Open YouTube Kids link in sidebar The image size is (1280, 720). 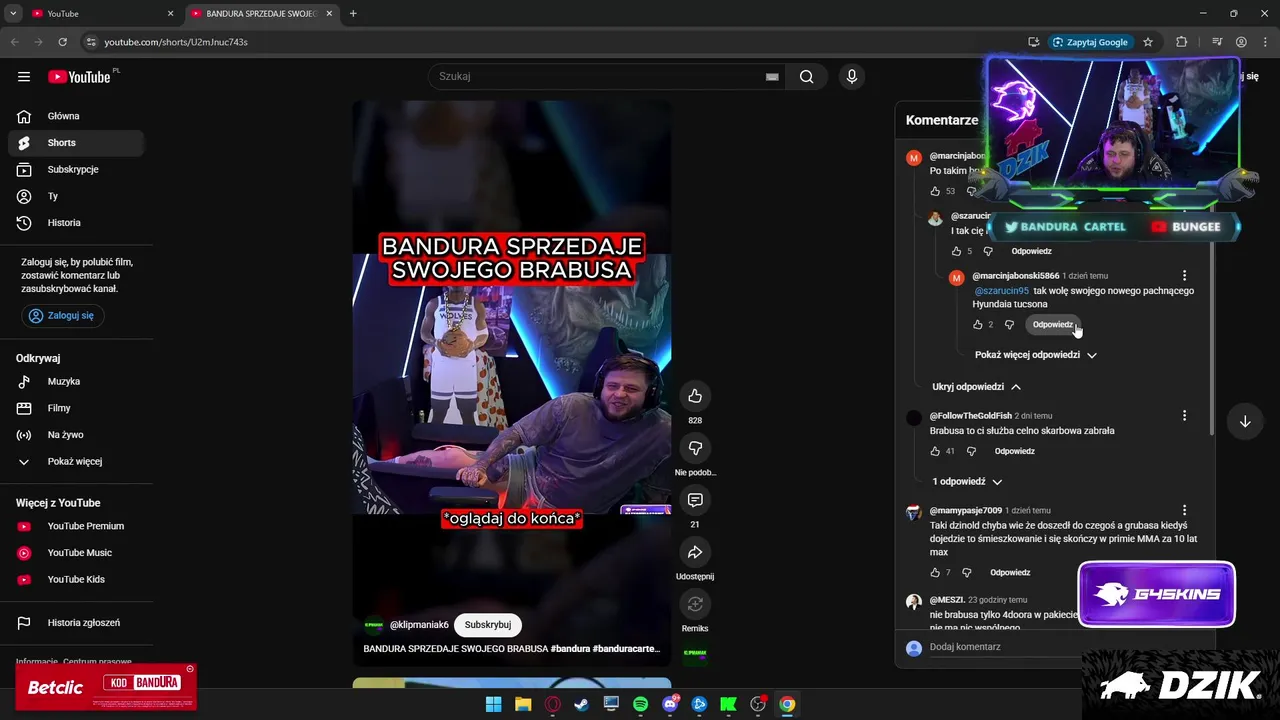[75, 580]
